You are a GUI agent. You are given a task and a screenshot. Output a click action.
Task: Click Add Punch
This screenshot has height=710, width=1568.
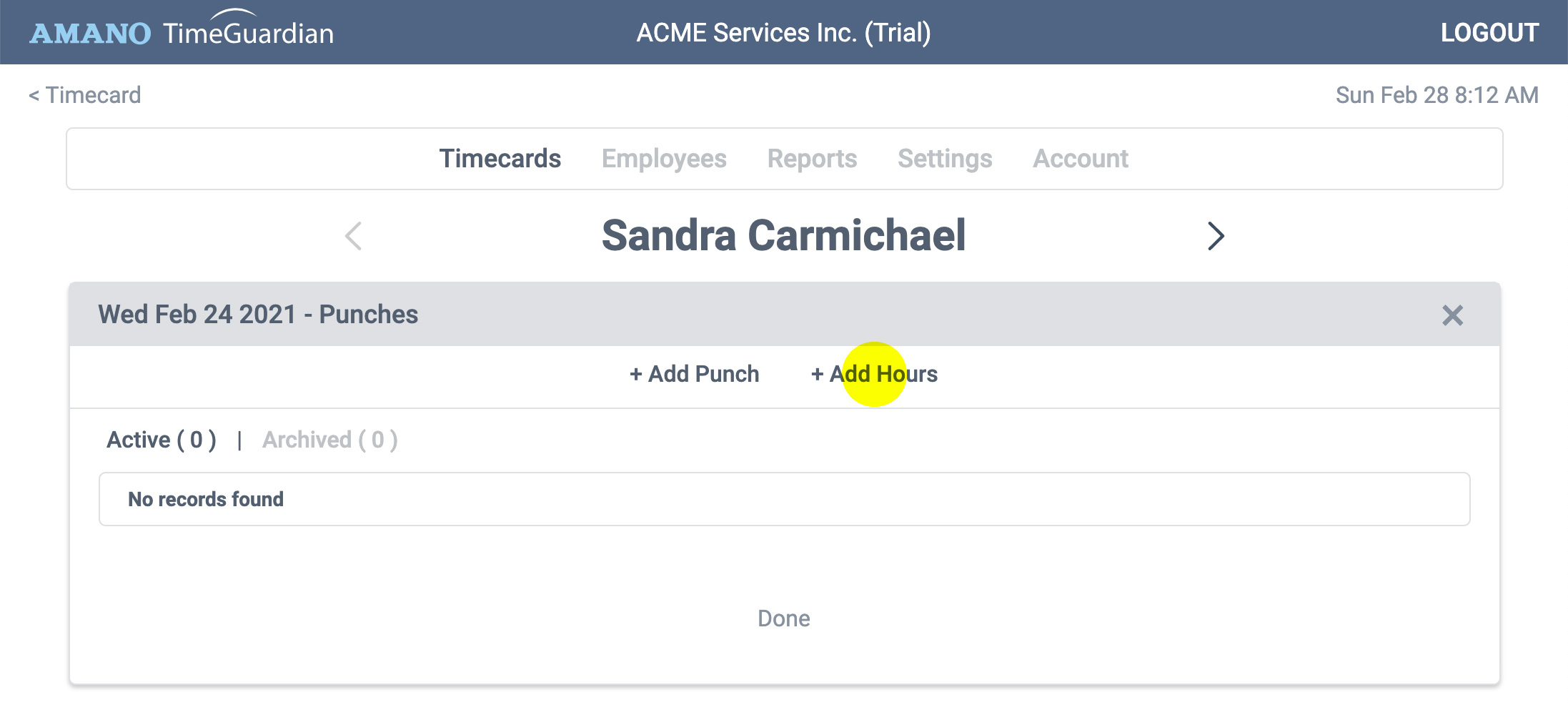694,374
